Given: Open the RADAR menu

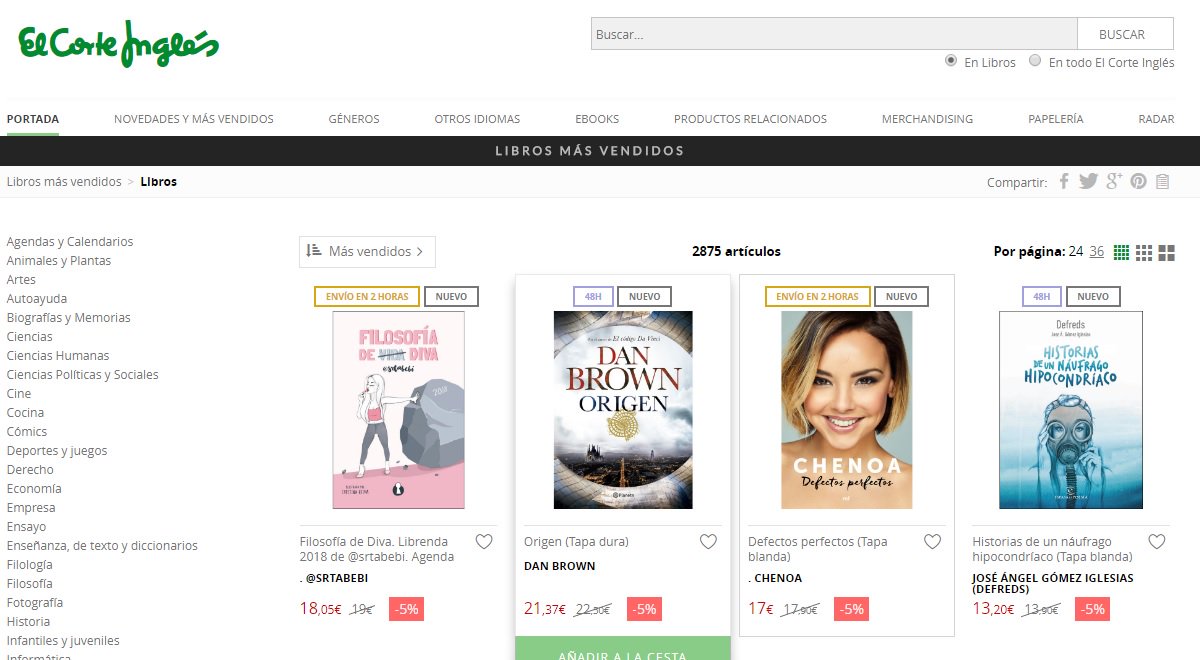Looking at the screenshot, I should coord(1156,119).
